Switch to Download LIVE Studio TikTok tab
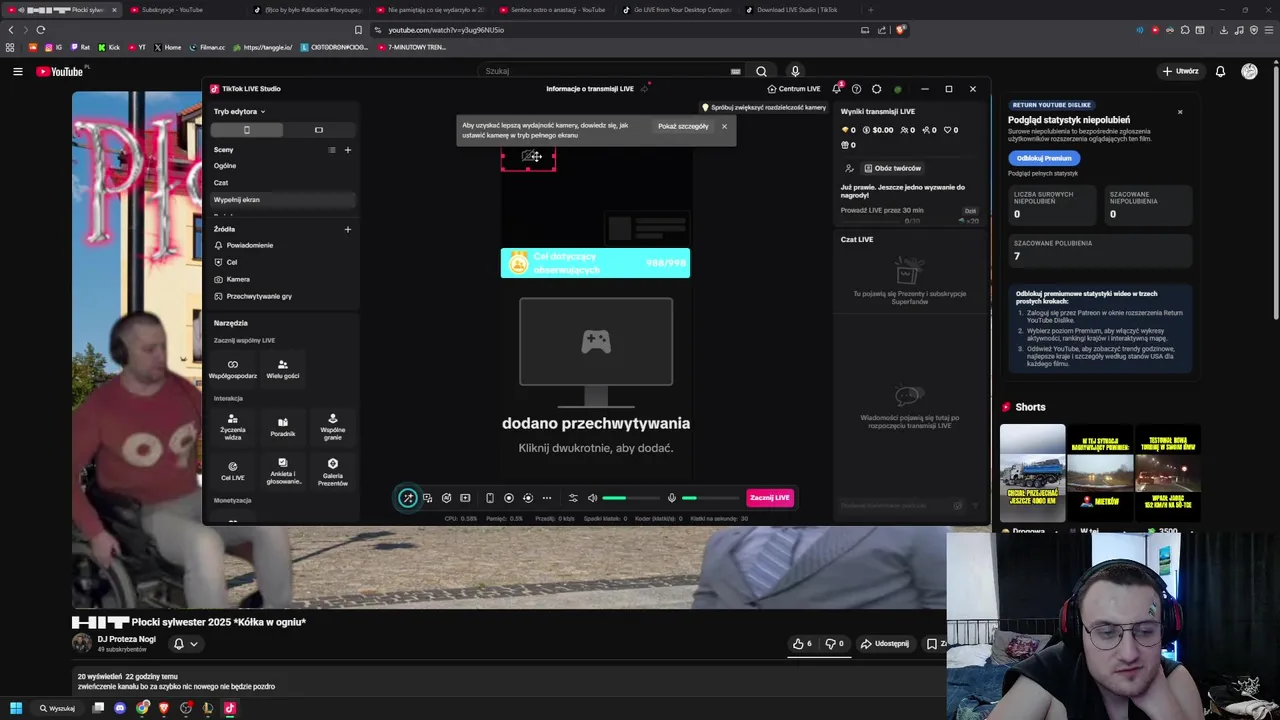 pos(797,9)
